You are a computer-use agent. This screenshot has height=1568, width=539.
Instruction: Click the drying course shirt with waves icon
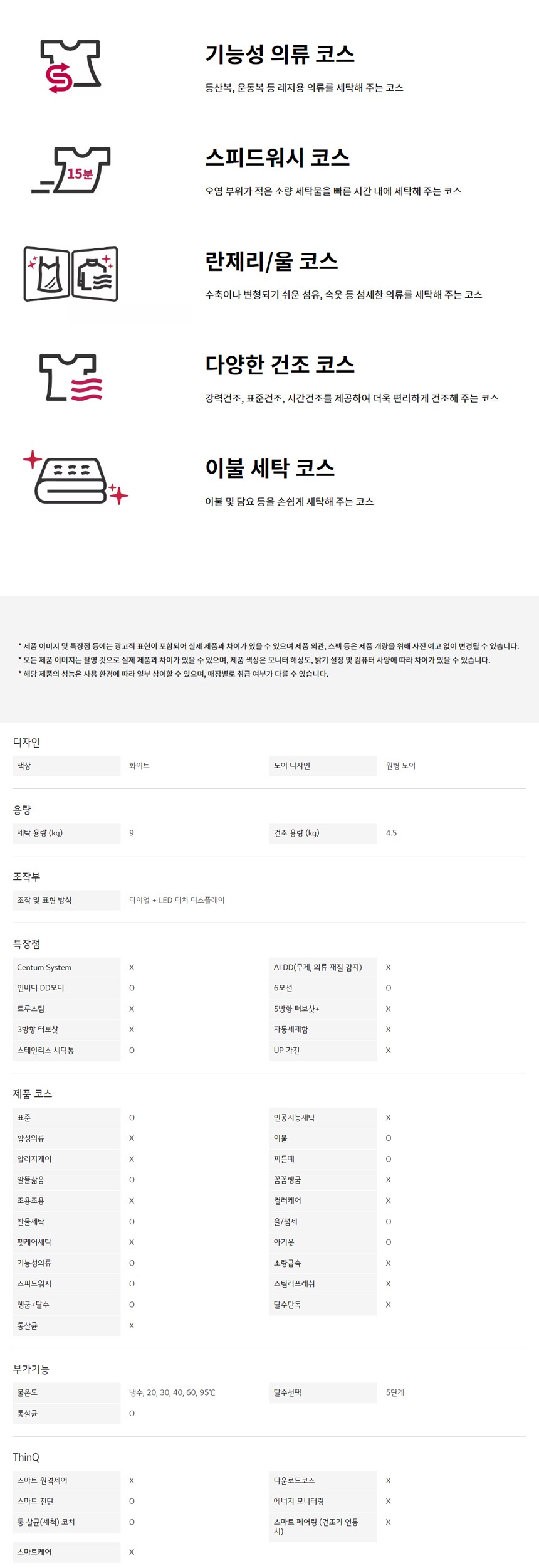click(71, 377)
